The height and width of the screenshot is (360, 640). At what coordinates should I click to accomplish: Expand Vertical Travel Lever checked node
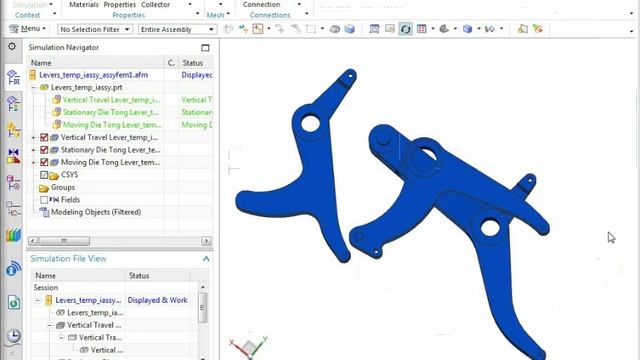(x=34, y=138)
